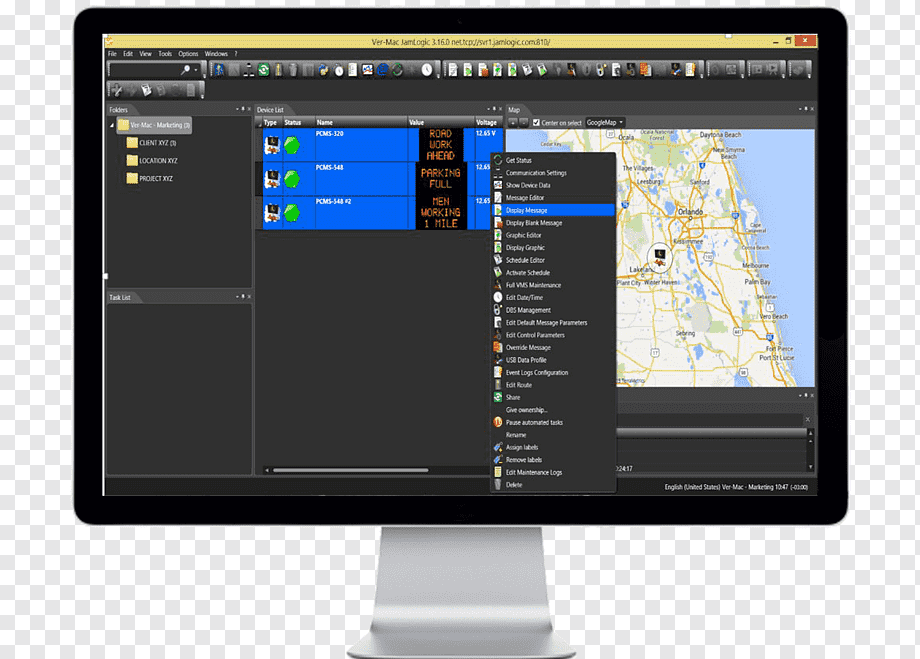The image size is (920, 659).
Task: Collapse the Ver-Mac - Marketing folder tree
Action: 111,125
